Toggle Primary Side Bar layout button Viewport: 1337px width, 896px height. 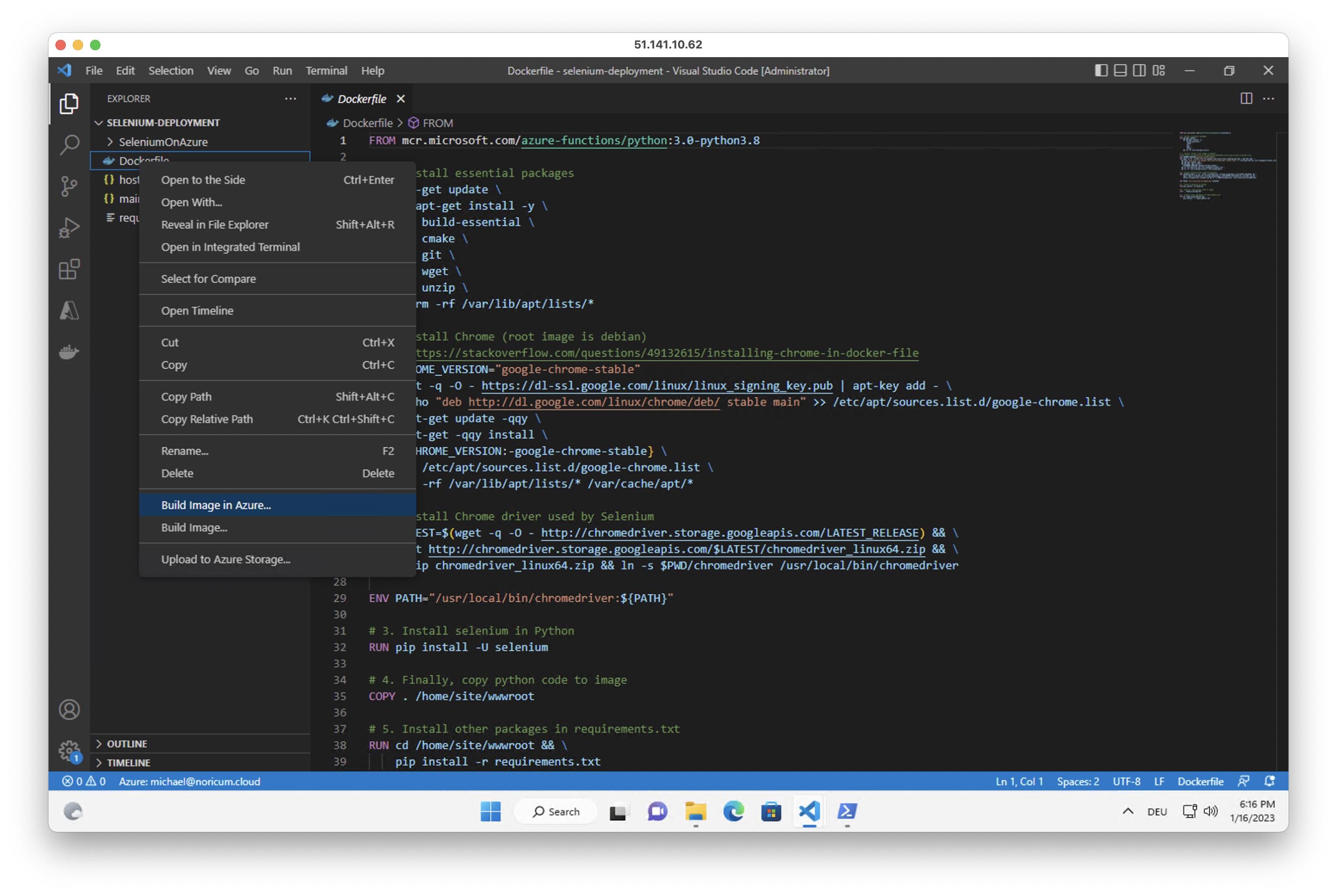click(x=1101, y=70)
